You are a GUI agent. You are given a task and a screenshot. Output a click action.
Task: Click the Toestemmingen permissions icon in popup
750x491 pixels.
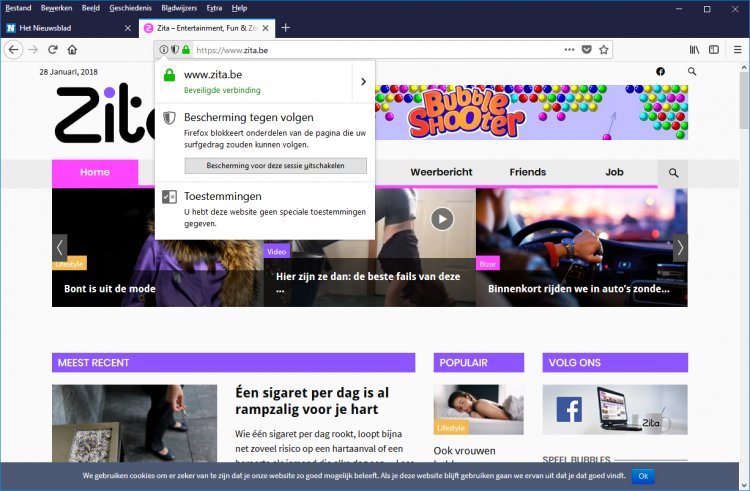(169, 196)
